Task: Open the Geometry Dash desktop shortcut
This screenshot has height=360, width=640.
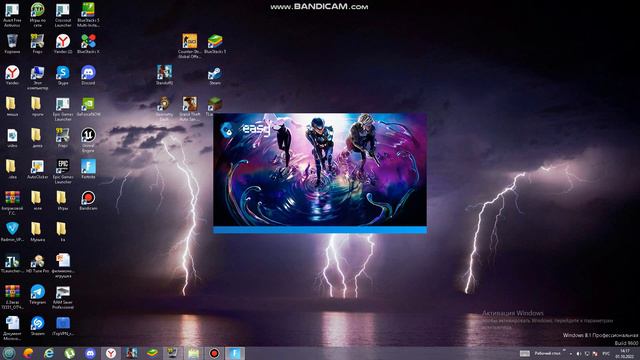Action: [164, 109]
